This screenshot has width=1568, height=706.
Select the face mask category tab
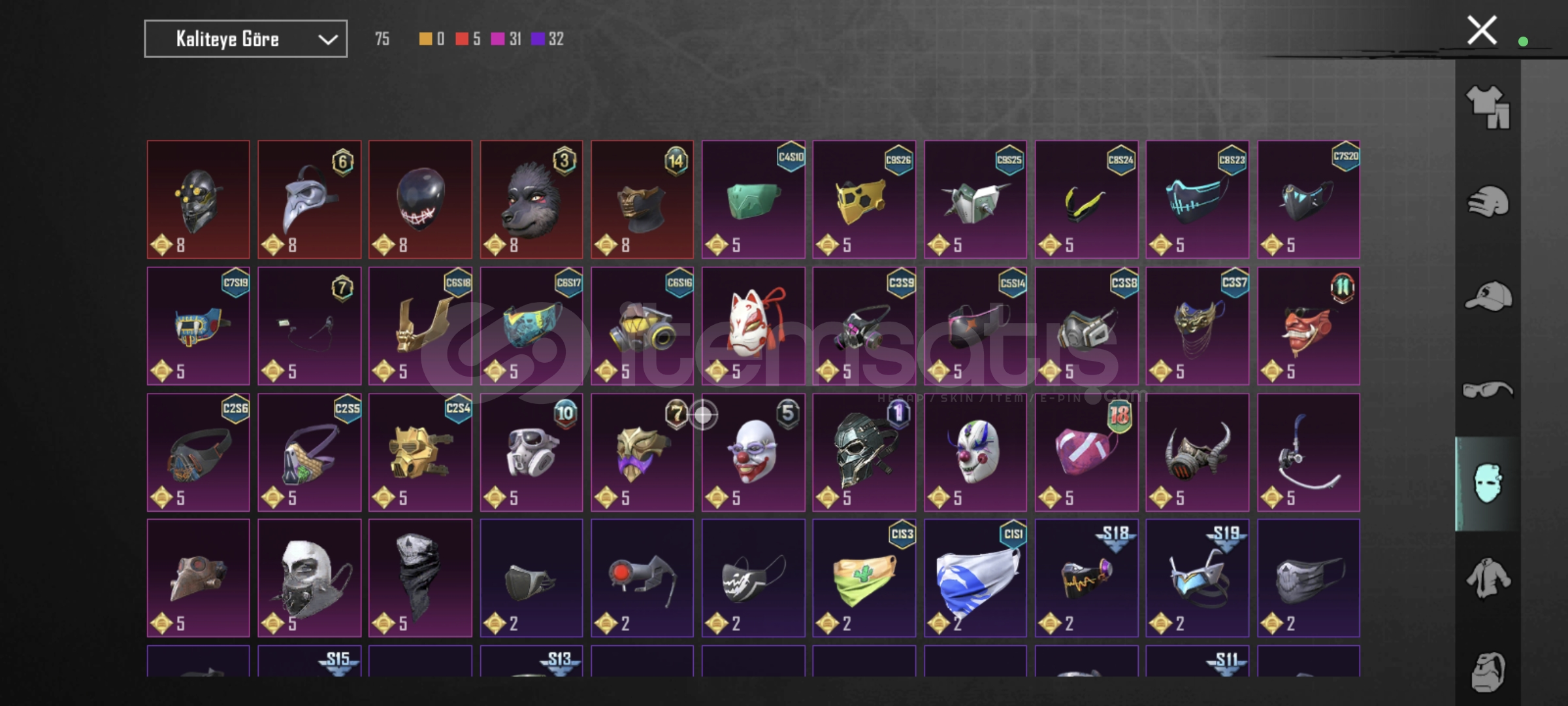click(1488, 483)
